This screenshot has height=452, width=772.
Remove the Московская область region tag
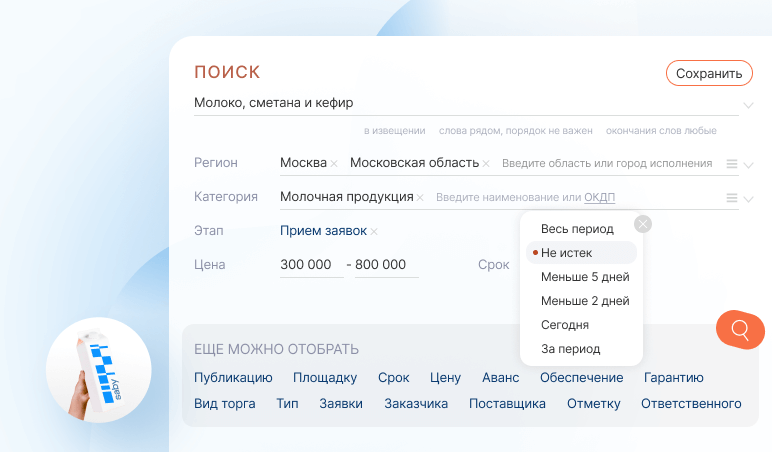tap(486, 164)
